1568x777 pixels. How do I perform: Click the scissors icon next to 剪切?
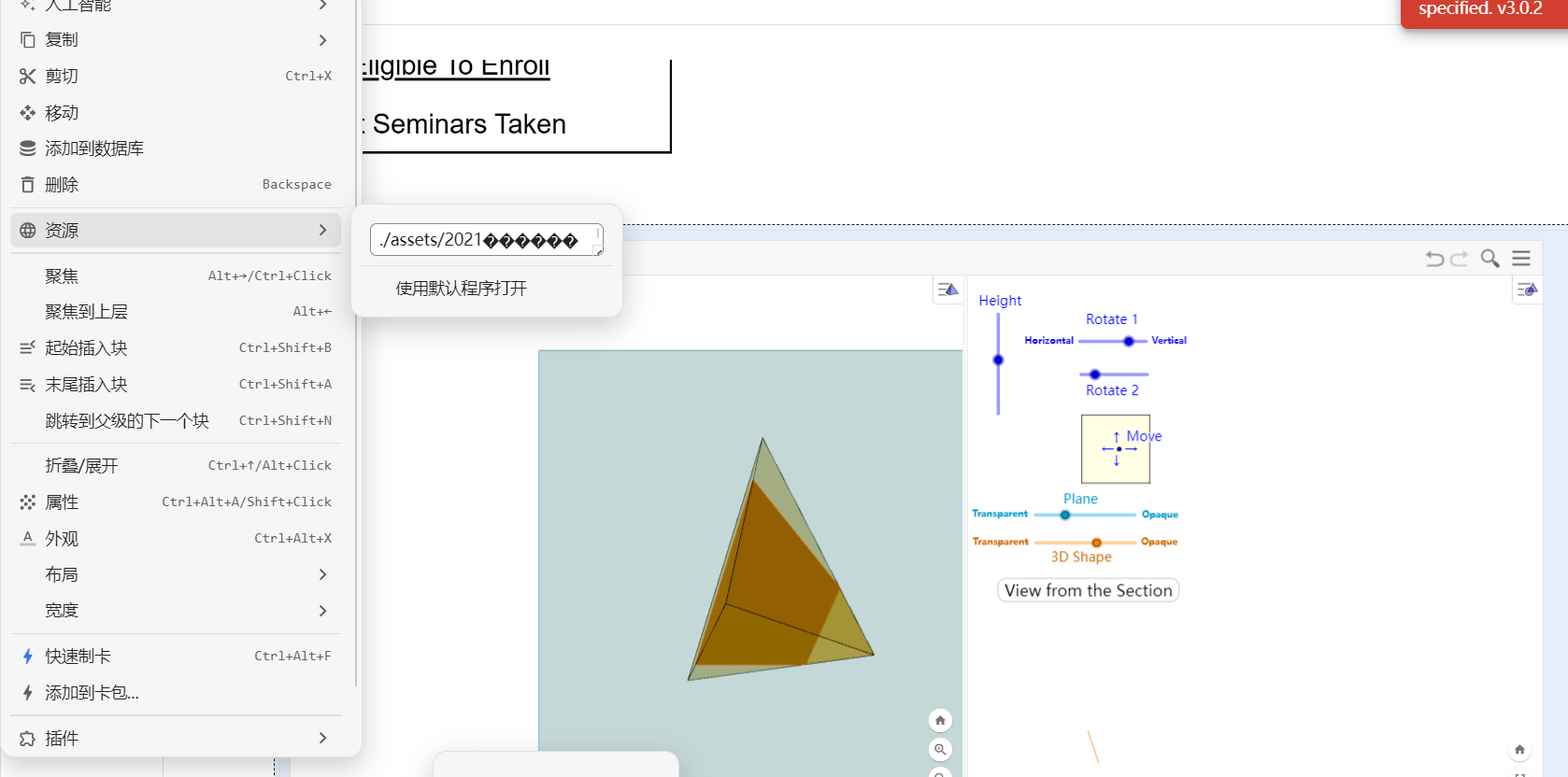[x=28, y=77]
